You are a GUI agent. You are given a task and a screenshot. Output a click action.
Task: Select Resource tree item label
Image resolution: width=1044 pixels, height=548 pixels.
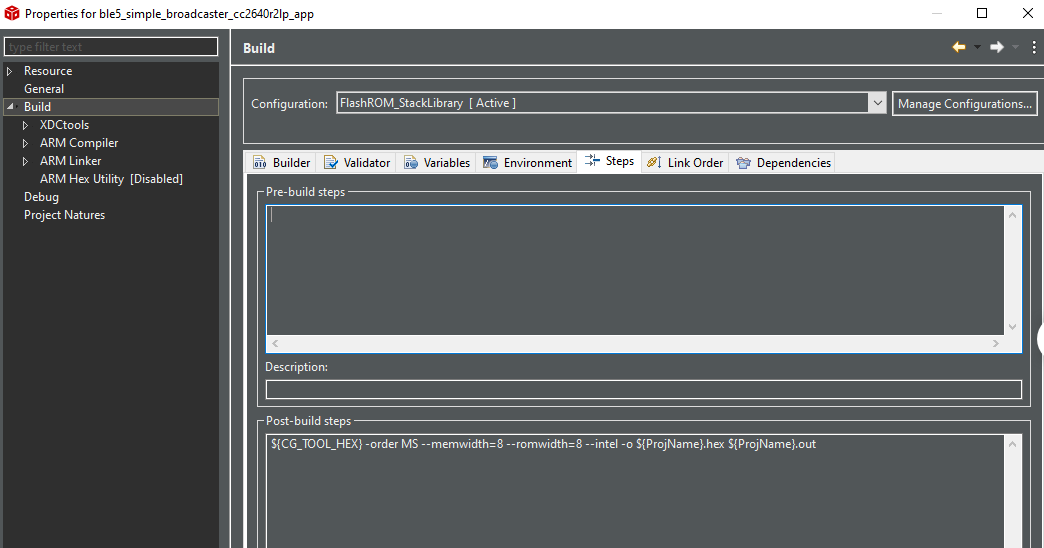click(x=48, y=71)
